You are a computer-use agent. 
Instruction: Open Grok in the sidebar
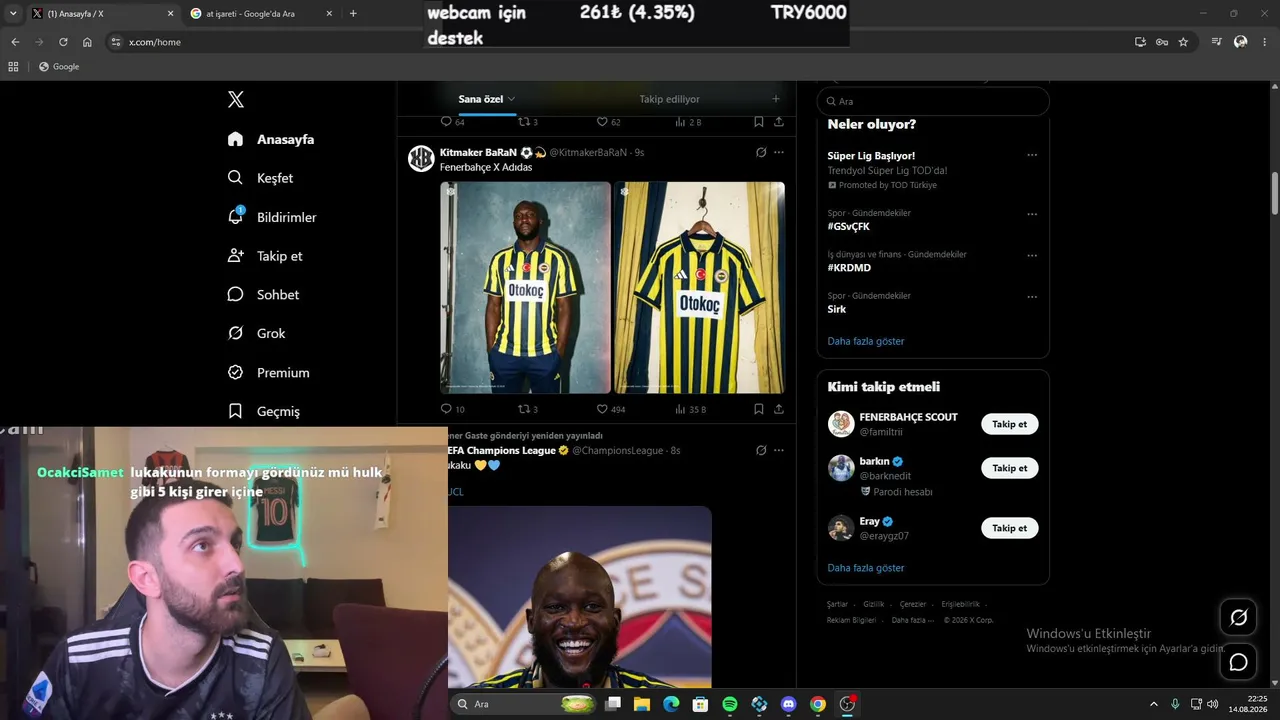click(x=257, y=333)
